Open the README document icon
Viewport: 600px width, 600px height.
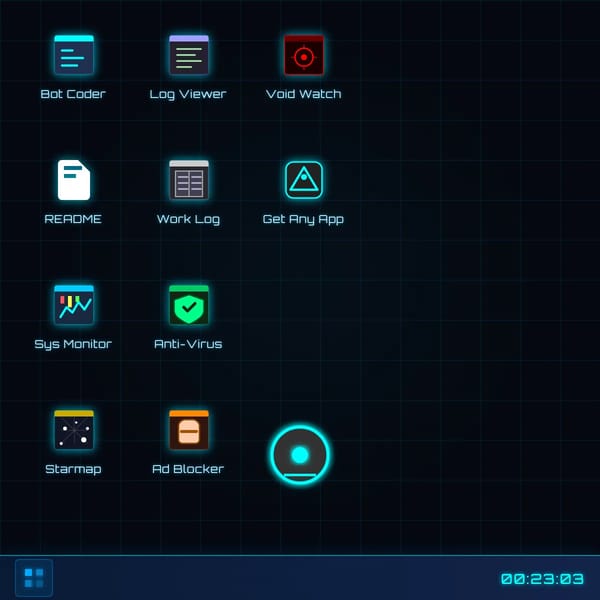[x=74, y=180]
